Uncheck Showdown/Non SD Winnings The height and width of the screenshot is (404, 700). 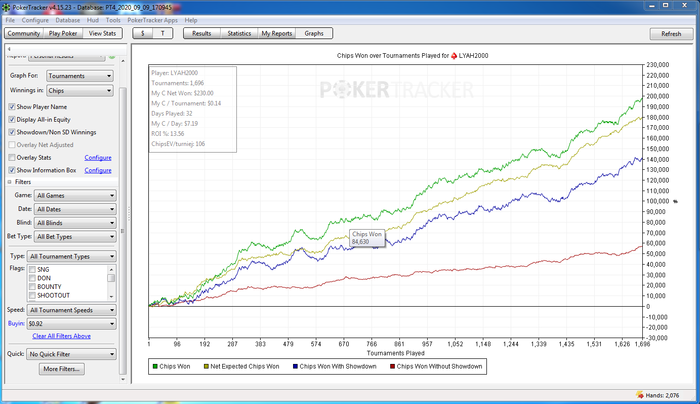tap(12, 133)
